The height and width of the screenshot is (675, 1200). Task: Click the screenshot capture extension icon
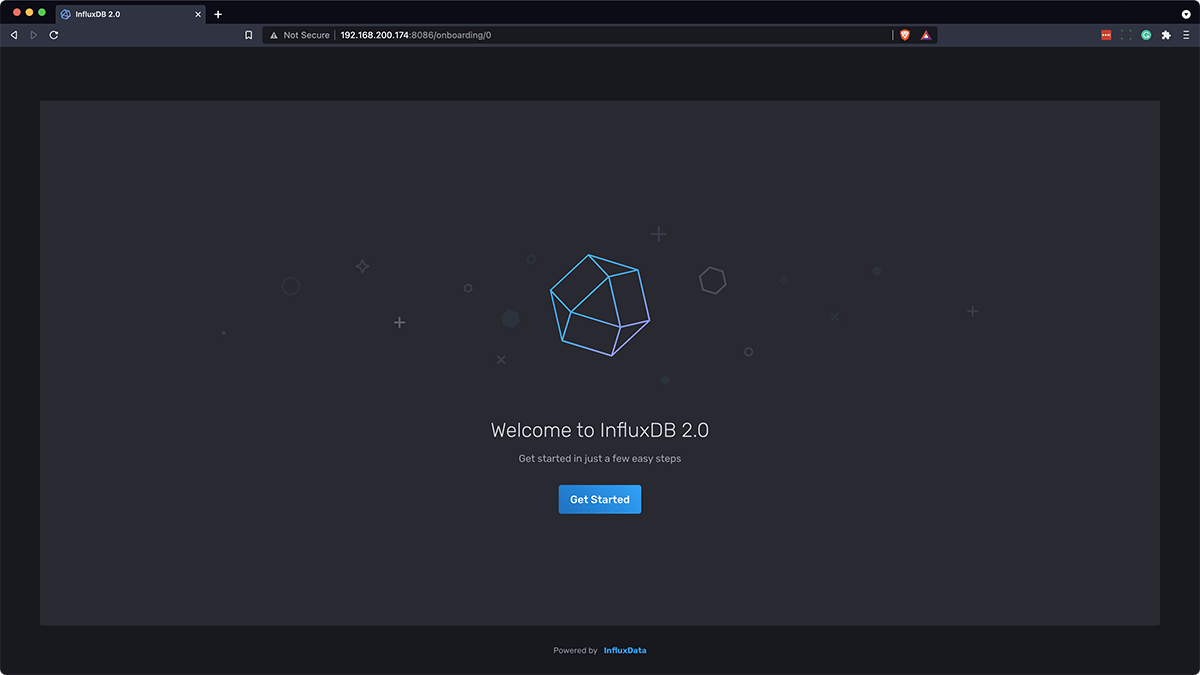pyautogui.click(x=1126, y=35)
